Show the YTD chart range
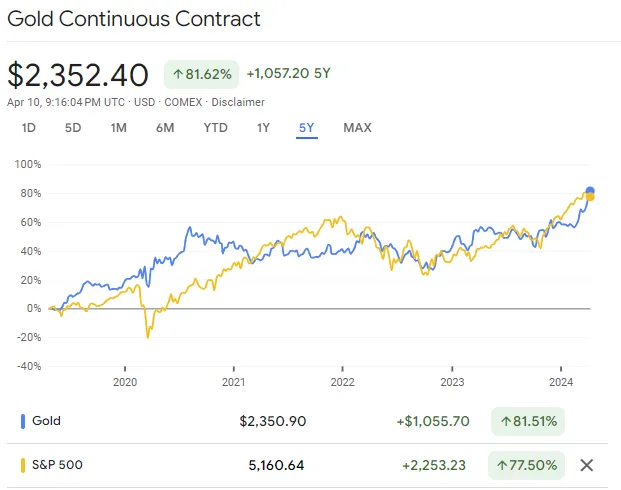Screen dimensions: 621x490 216,128
